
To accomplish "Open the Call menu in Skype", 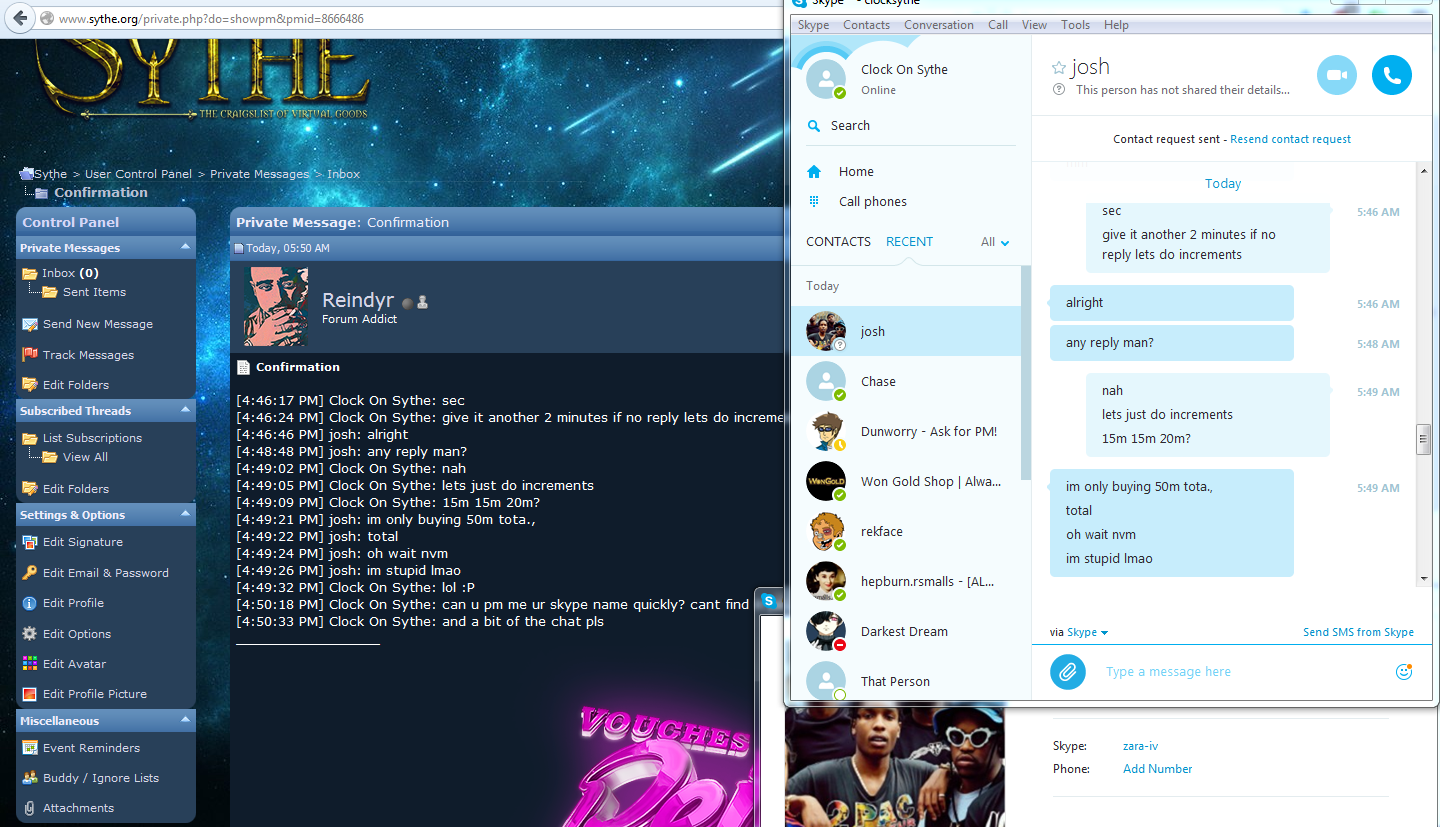I will click(998, 25).
